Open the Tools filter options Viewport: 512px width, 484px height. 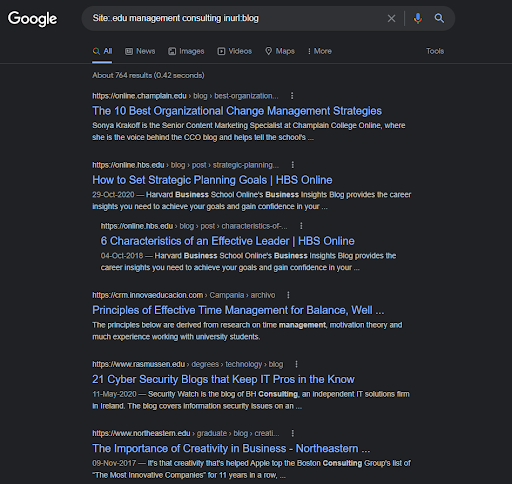coord(435,51)
